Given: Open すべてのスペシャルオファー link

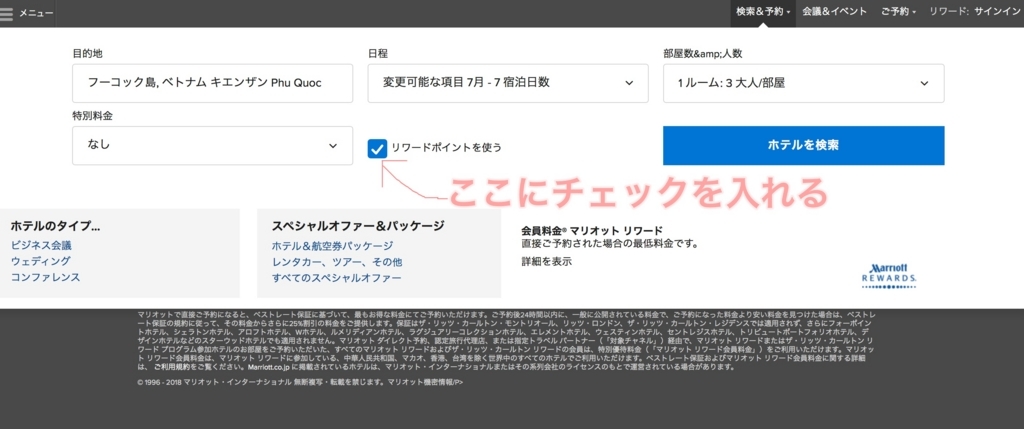Looking at the screenshot, I should point(336,278).
